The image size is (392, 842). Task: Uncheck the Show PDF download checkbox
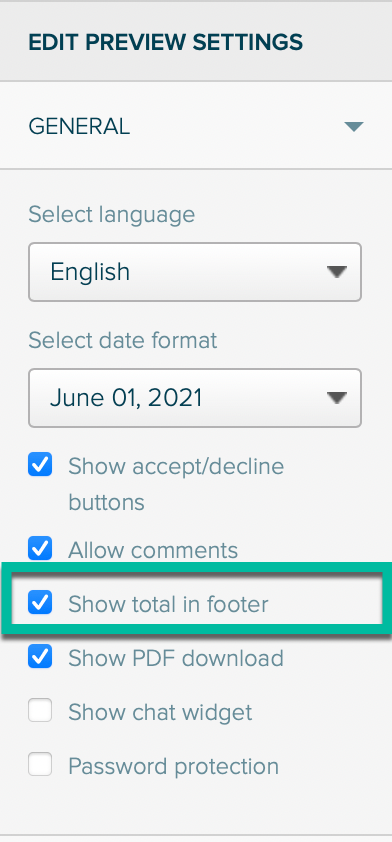point(40,656)
